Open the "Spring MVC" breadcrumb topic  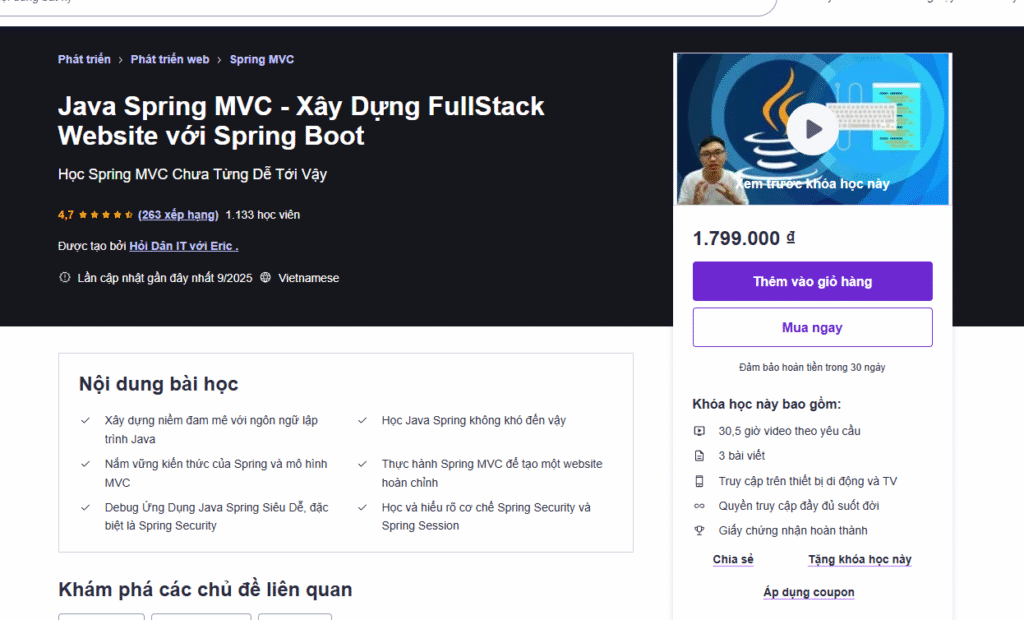point(262,60)
